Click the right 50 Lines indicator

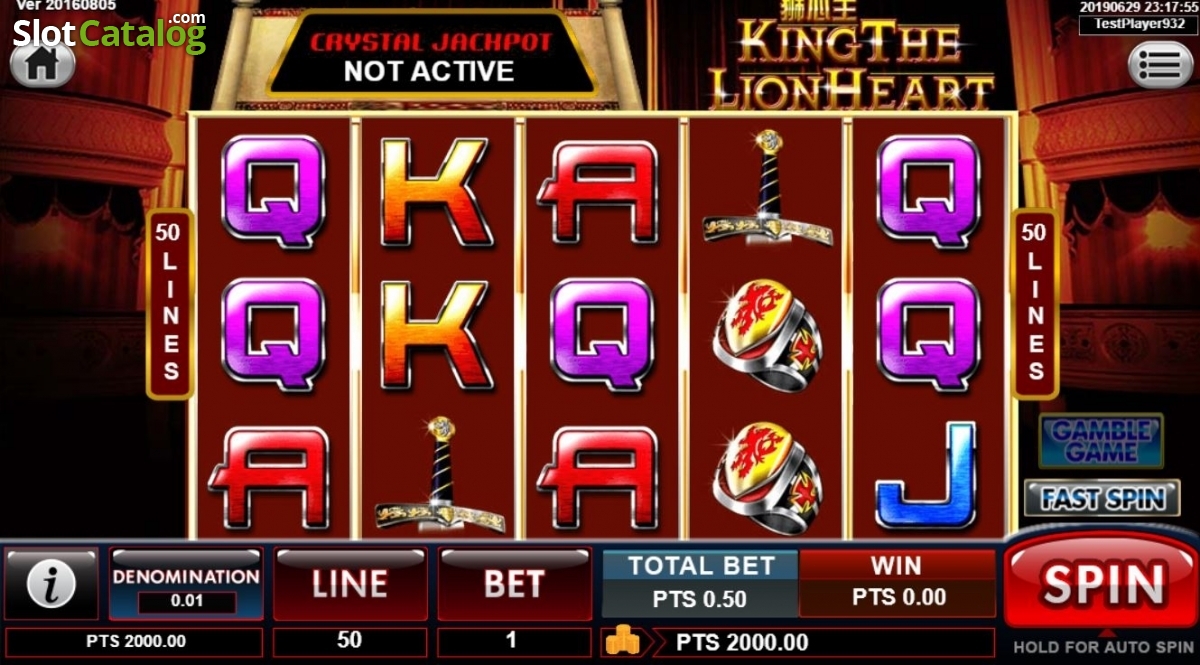point(1034,304)
